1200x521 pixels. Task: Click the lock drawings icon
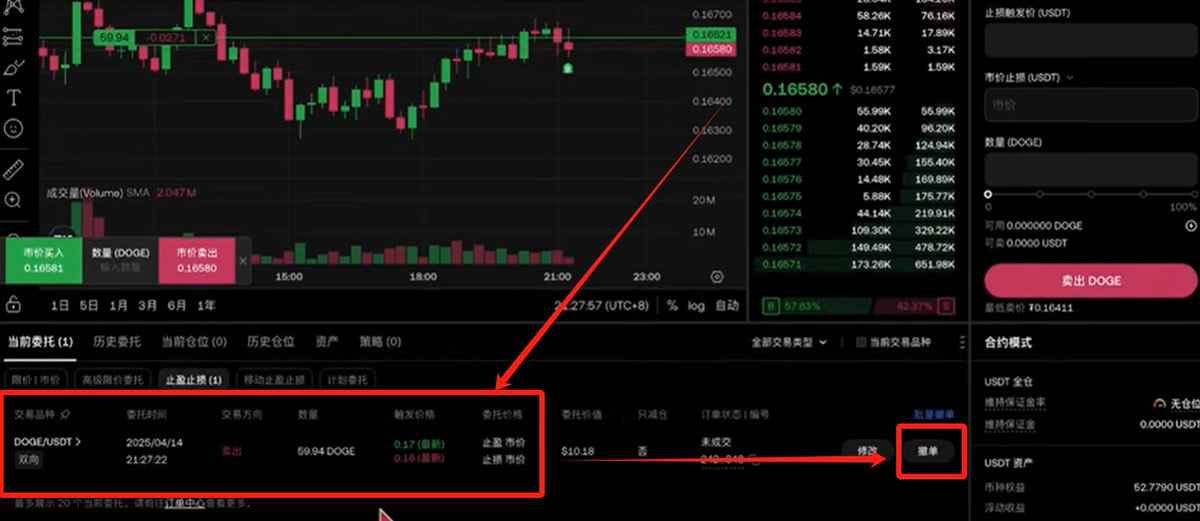tap(14, 304)
